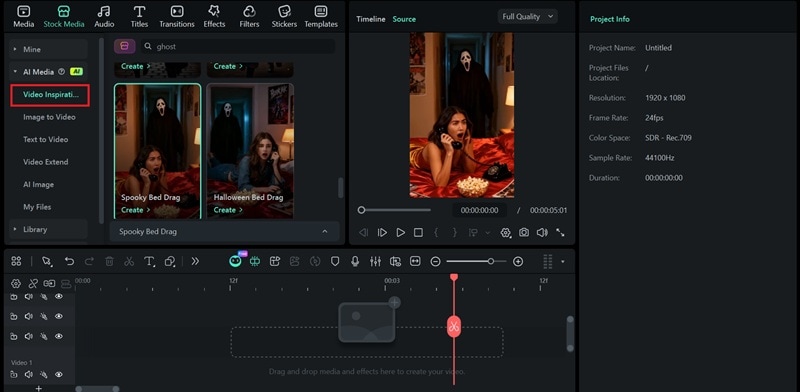
Task: Open the timeline layout grid icon
Action: (16, 261)
